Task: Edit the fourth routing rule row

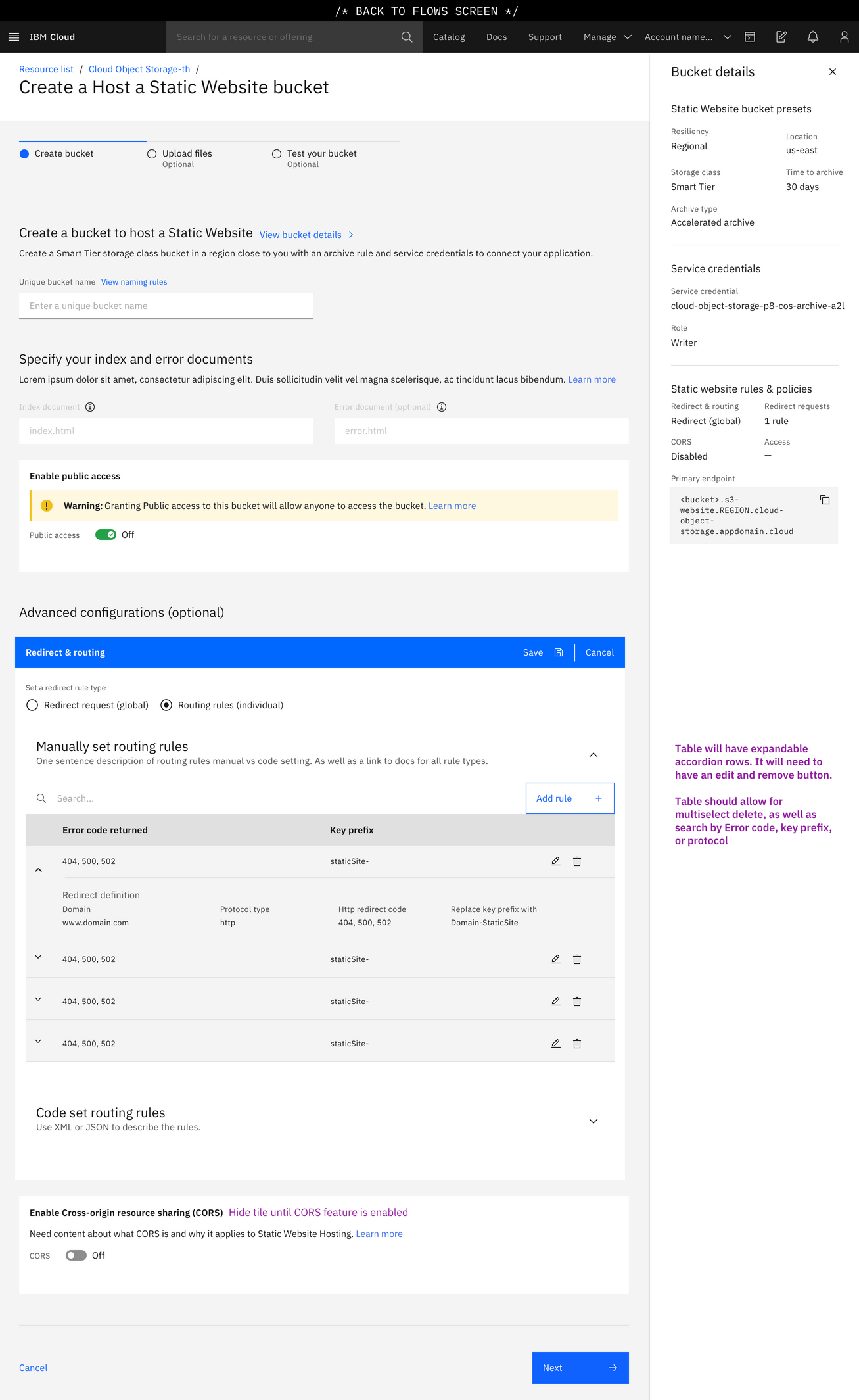Action: coord(556,1044)
